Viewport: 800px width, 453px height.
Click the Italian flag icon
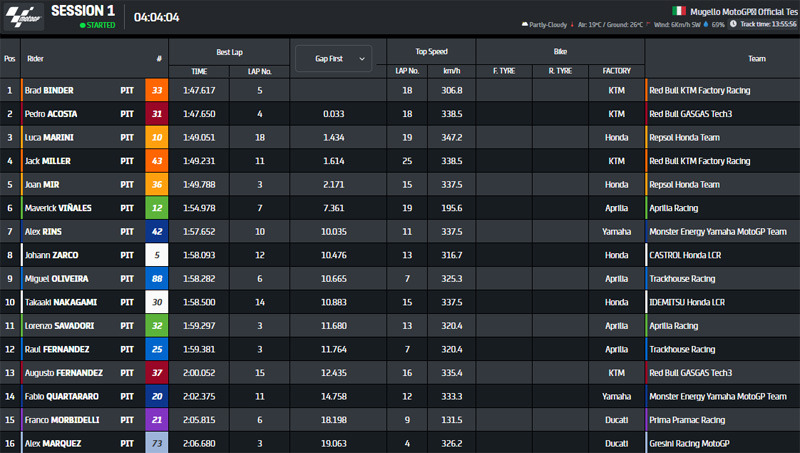tap(679, 10)
